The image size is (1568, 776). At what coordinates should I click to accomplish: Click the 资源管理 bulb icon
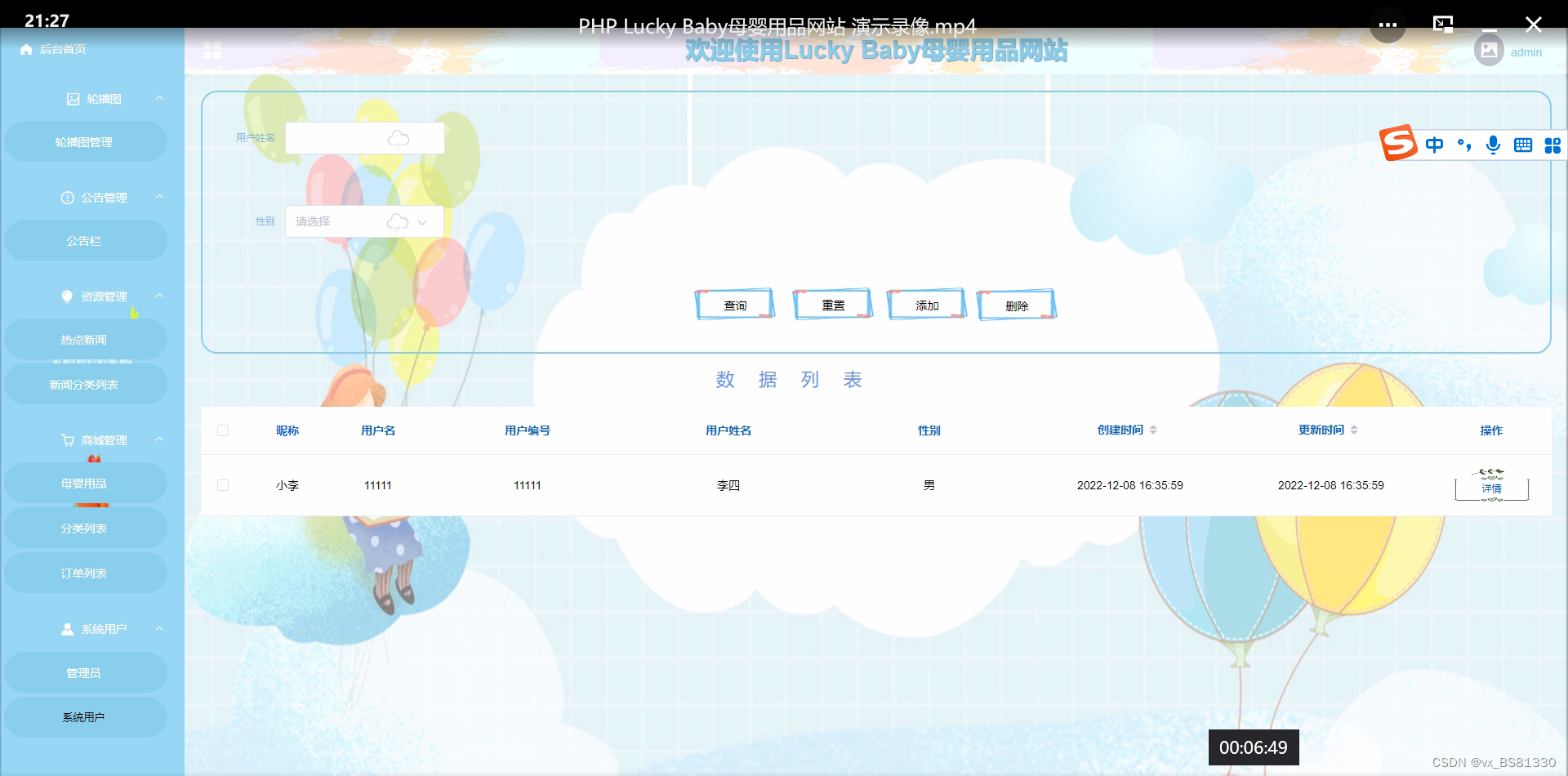click(67, 297)
